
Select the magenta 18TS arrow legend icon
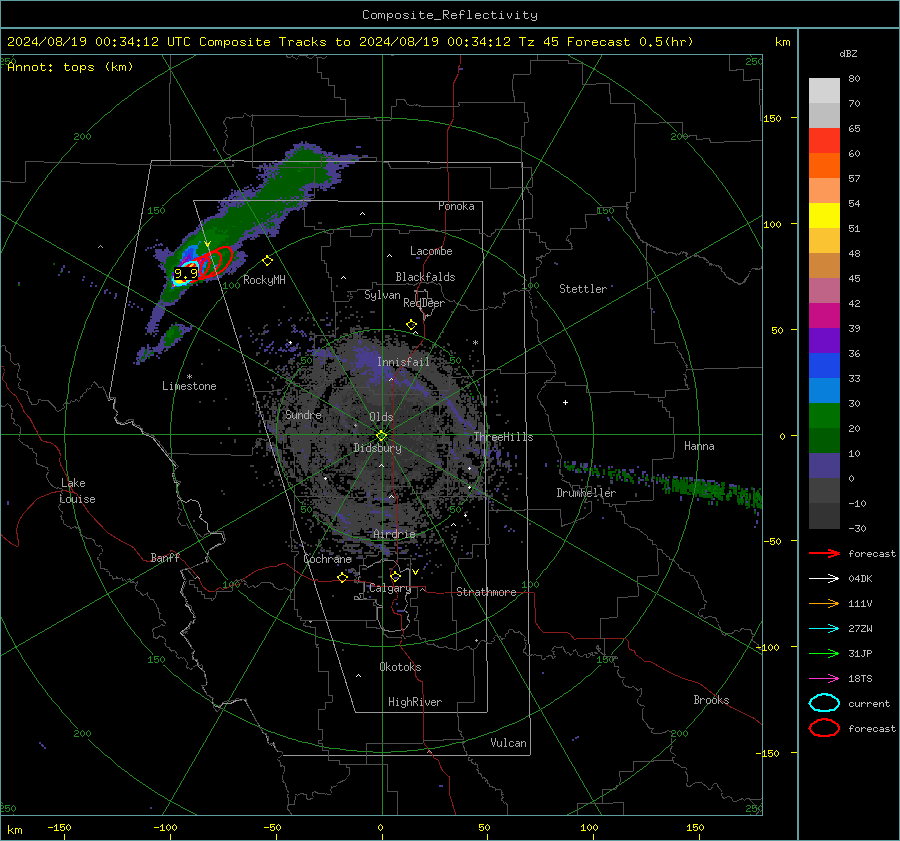pos(824,679)
